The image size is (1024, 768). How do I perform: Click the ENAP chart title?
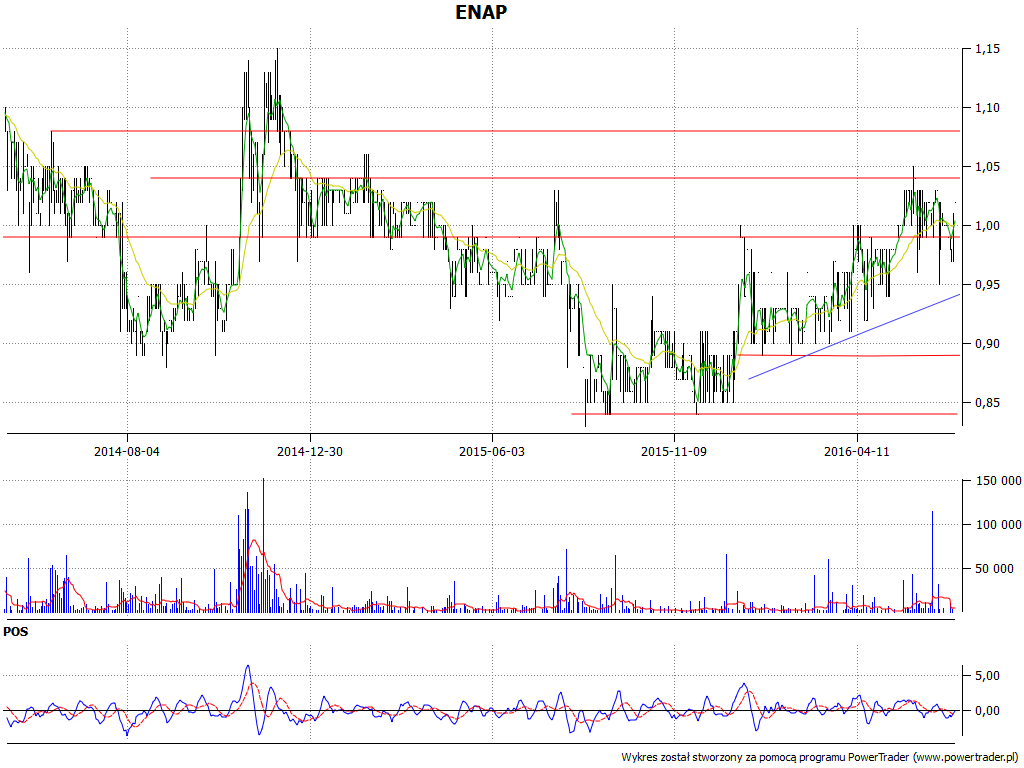[x=481, y=12]
